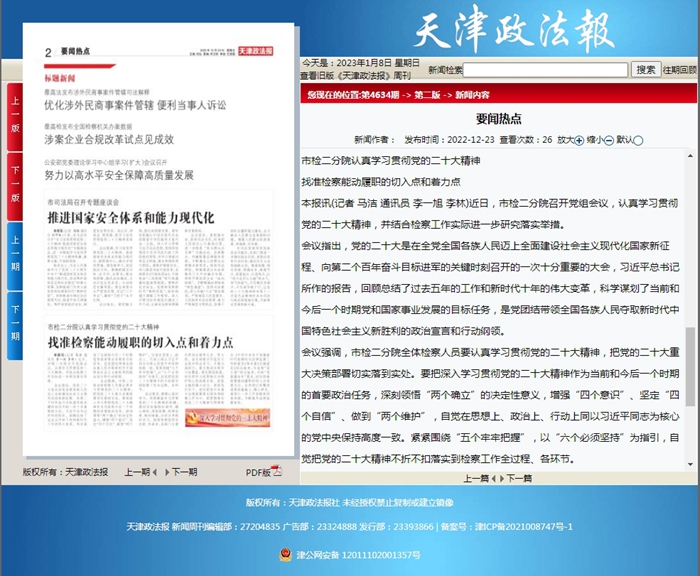This screenshot has height=576, width=700.
Task: Open next issue via blue 下一期 tab
Action: (x=15, y=324)
